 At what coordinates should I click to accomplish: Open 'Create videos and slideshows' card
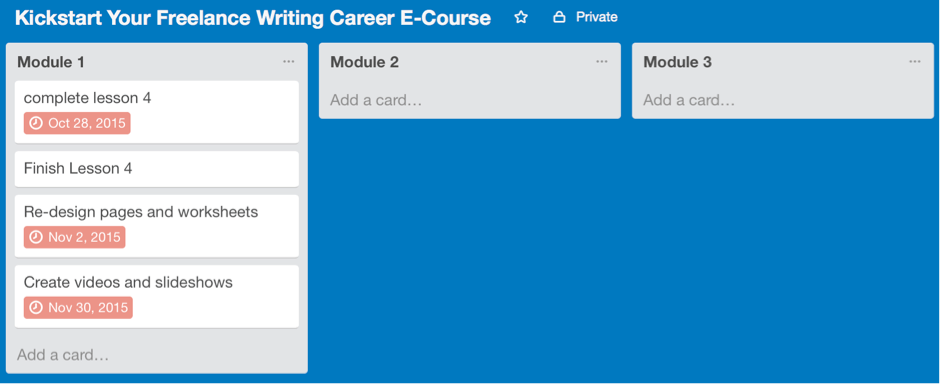(156, 297)
